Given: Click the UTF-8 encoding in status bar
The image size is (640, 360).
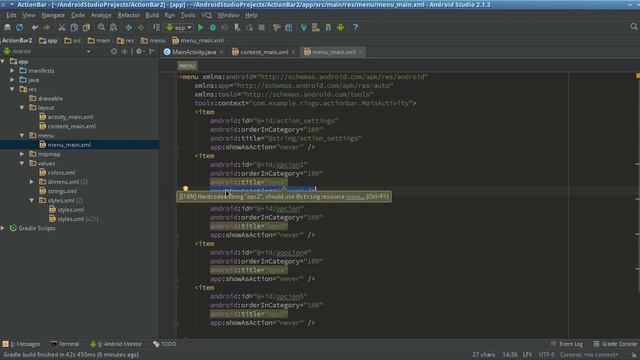Looking at the screenshot, I should point(547,355).
